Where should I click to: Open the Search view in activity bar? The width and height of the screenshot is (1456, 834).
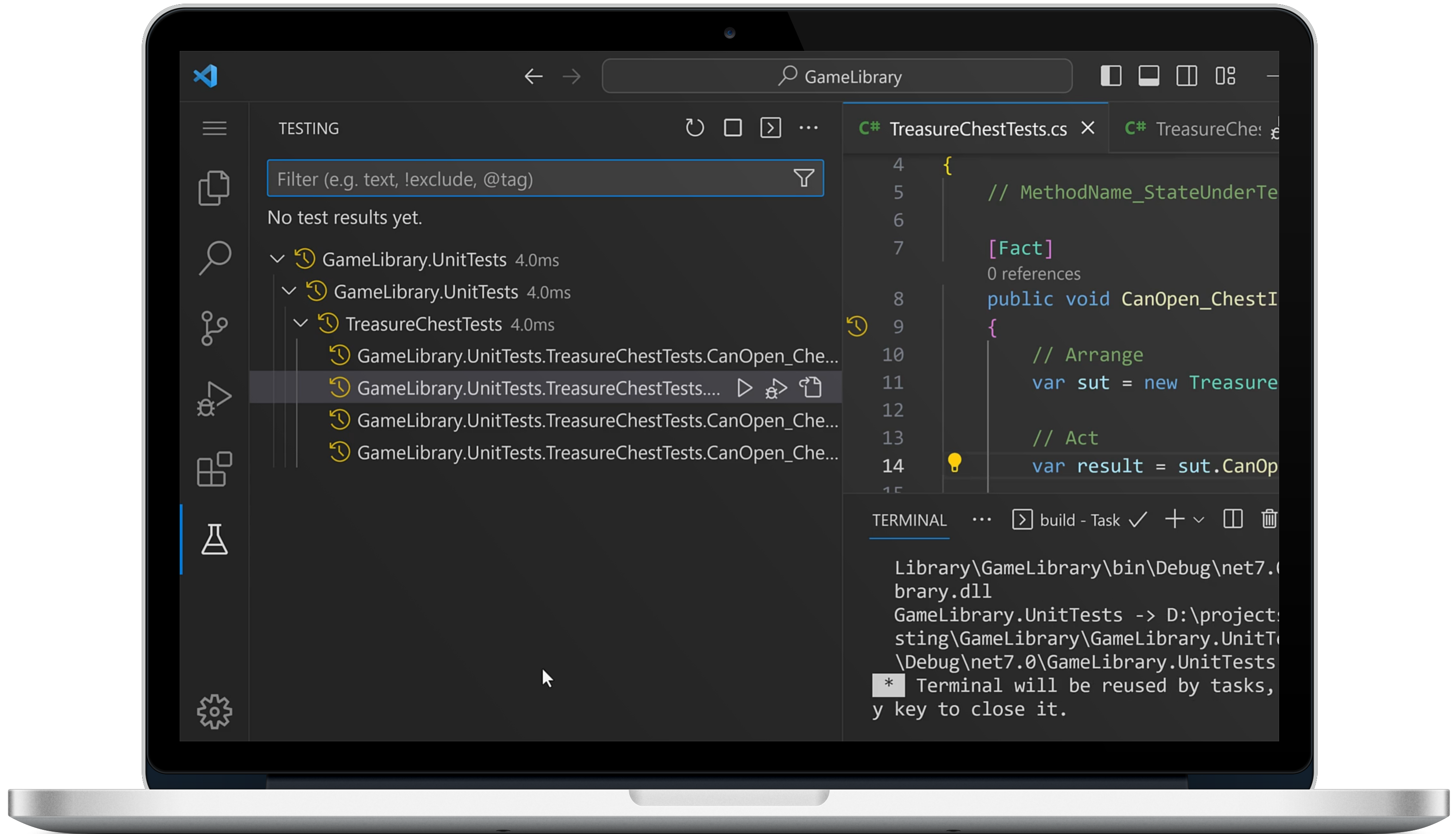point(215,258)
